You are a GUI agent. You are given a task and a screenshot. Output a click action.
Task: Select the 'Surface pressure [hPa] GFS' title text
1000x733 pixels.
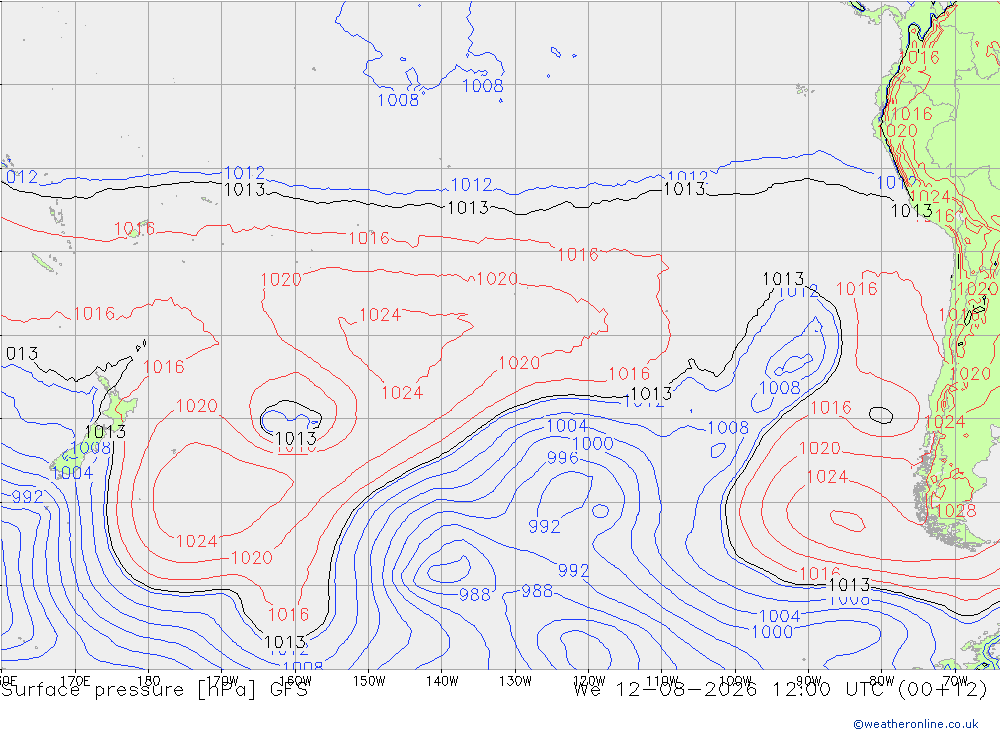coord(154,690)
